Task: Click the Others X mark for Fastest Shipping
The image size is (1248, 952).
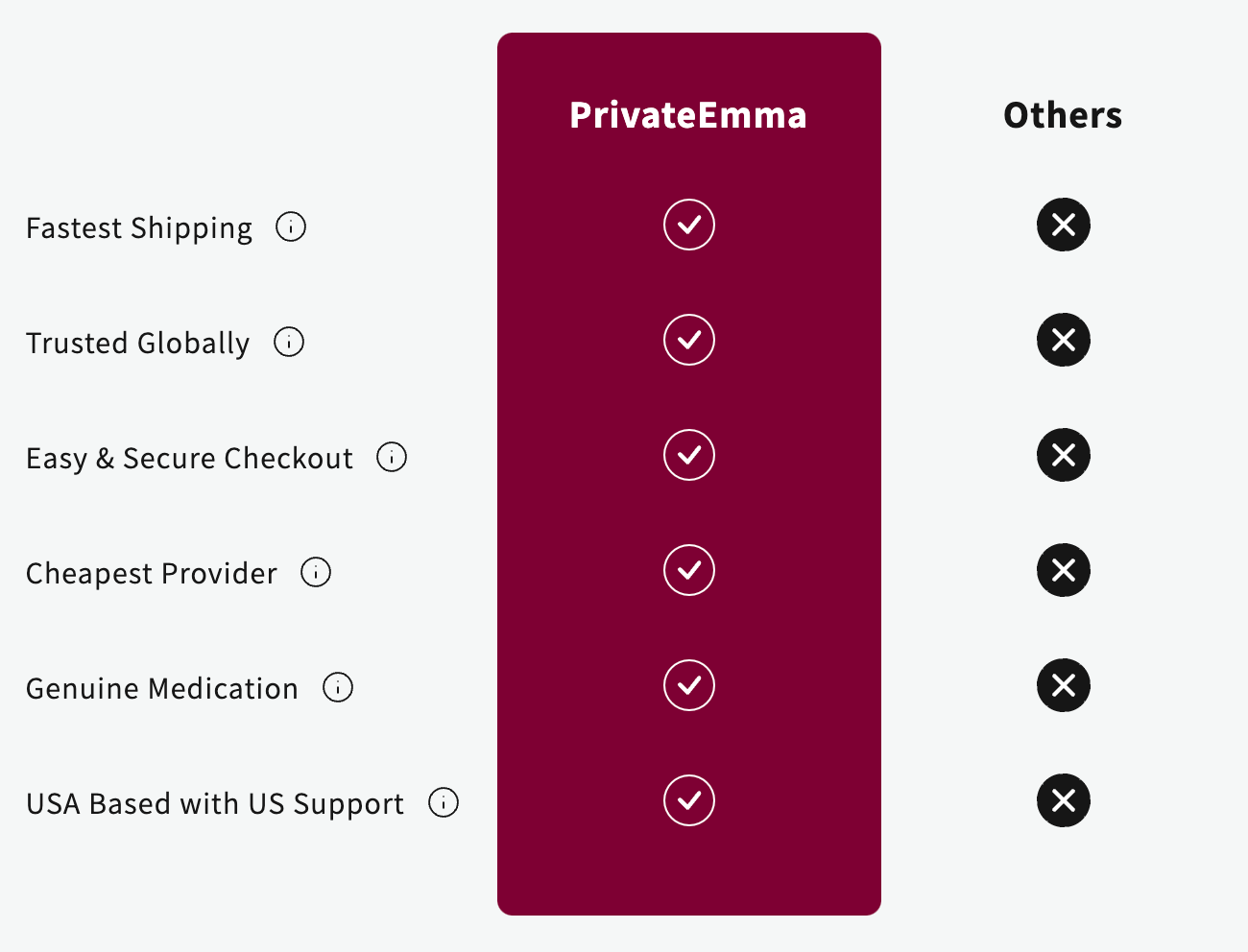Action: click(x=1064, y=225)
